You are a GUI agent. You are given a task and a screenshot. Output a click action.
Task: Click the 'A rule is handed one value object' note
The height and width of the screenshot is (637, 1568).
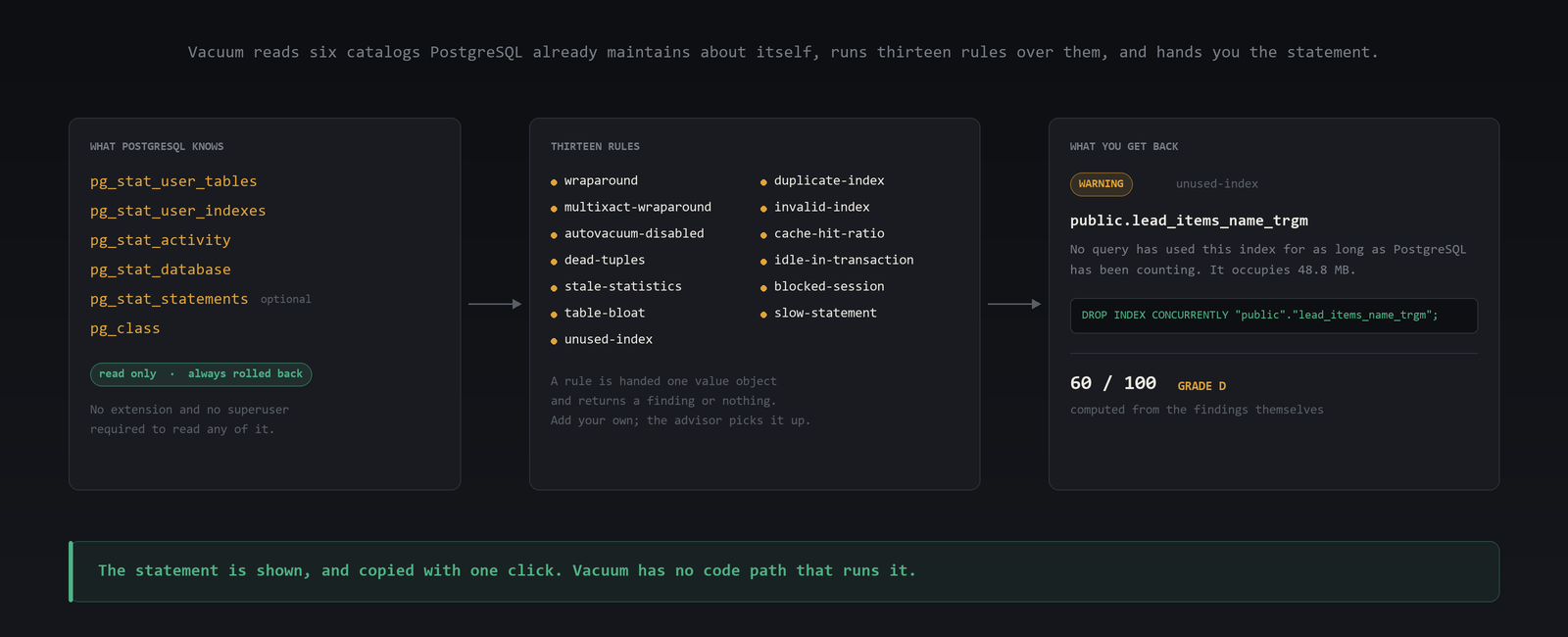(680, 401)
